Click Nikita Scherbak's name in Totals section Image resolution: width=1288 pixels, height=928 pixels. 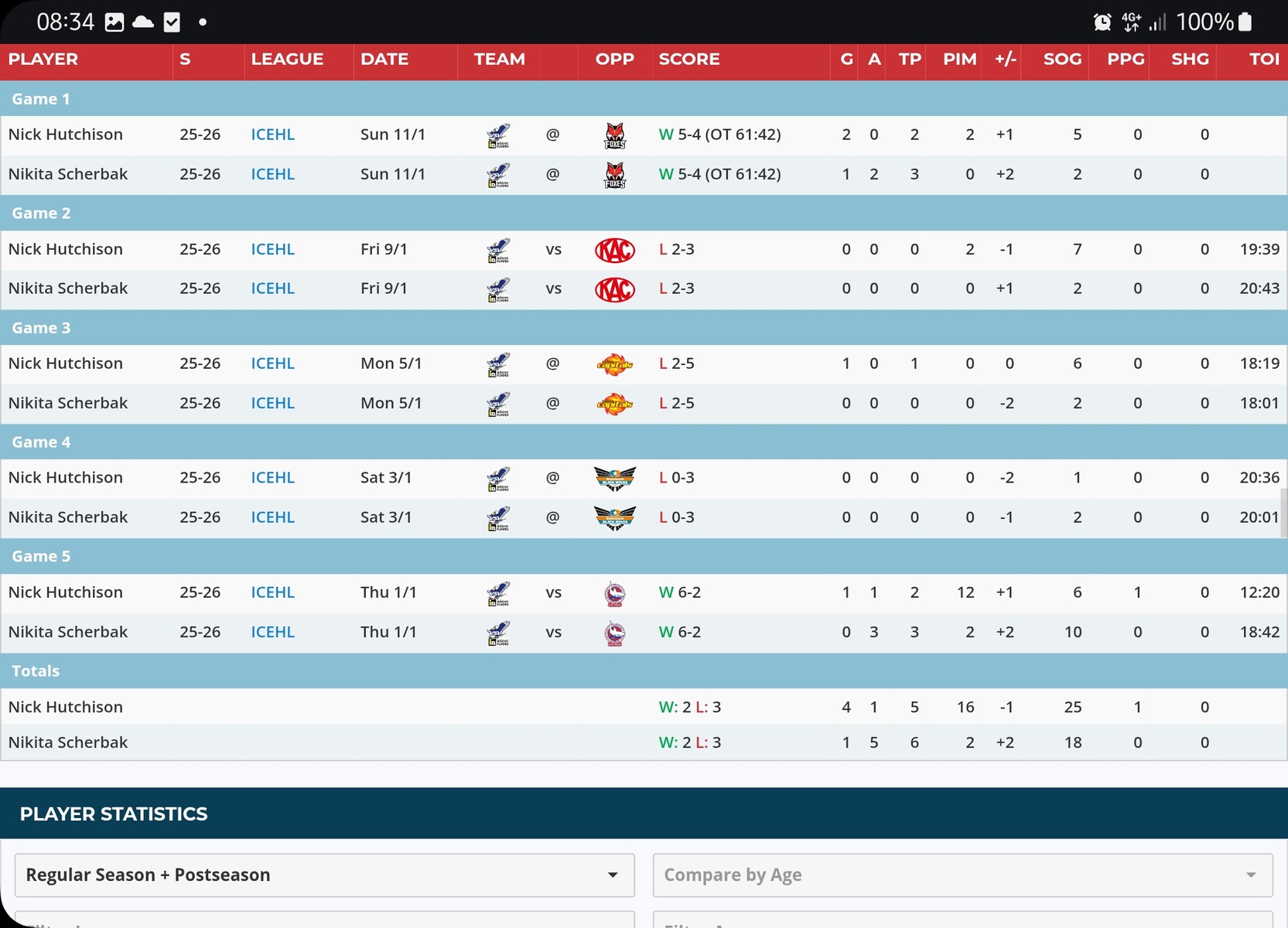tap(68, 742)
